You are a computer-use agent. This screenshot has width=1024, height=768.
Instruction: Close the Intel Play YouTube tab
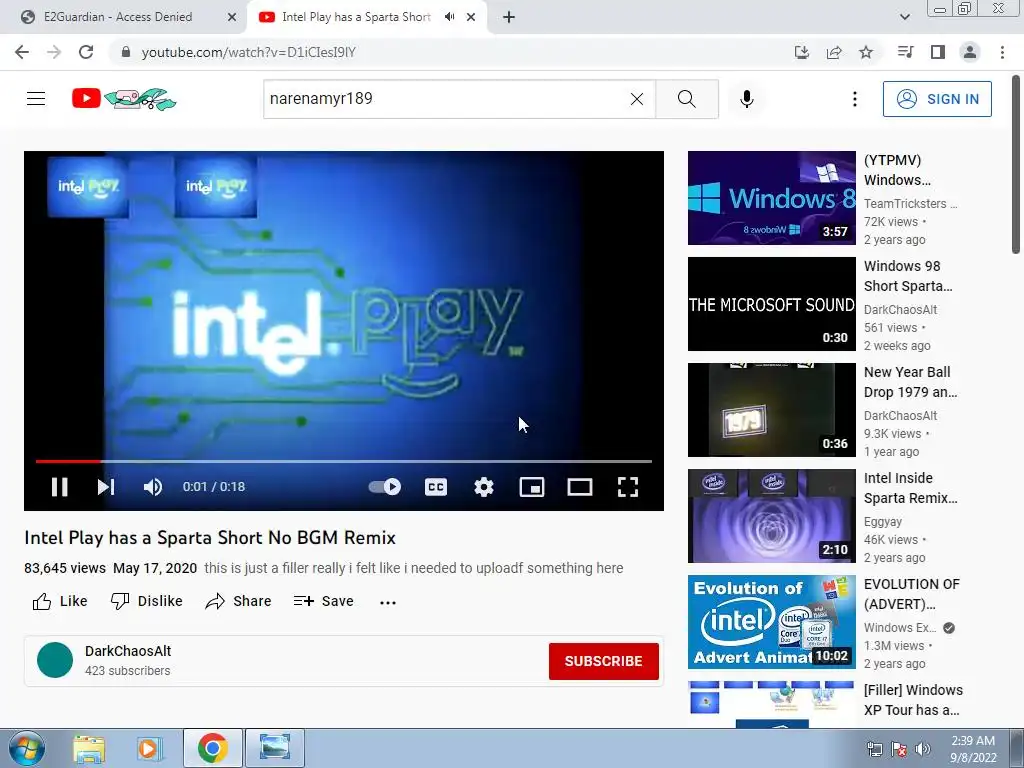tap(471, 17)
